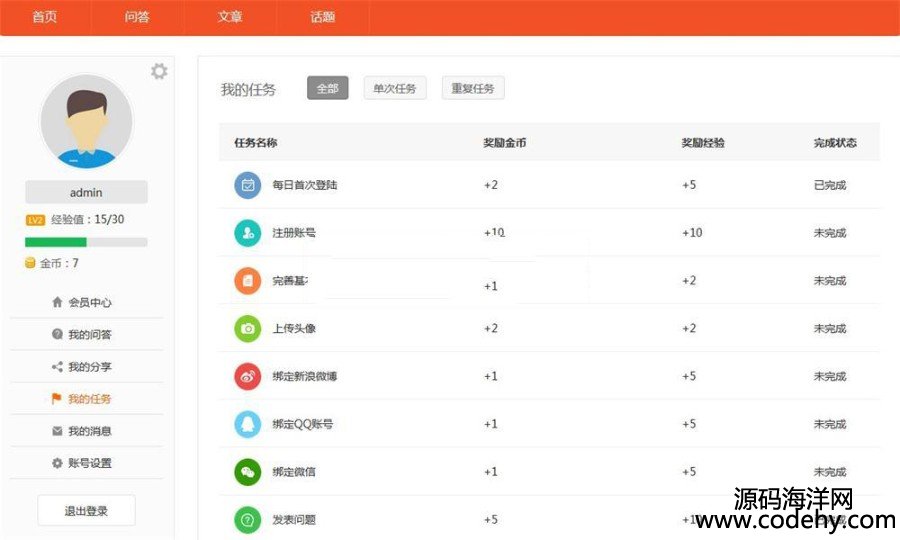The width and height of the screenshot is (900, 540).
Task: Click the +5 coin reward for 发表问题
Action: [491, 519]
